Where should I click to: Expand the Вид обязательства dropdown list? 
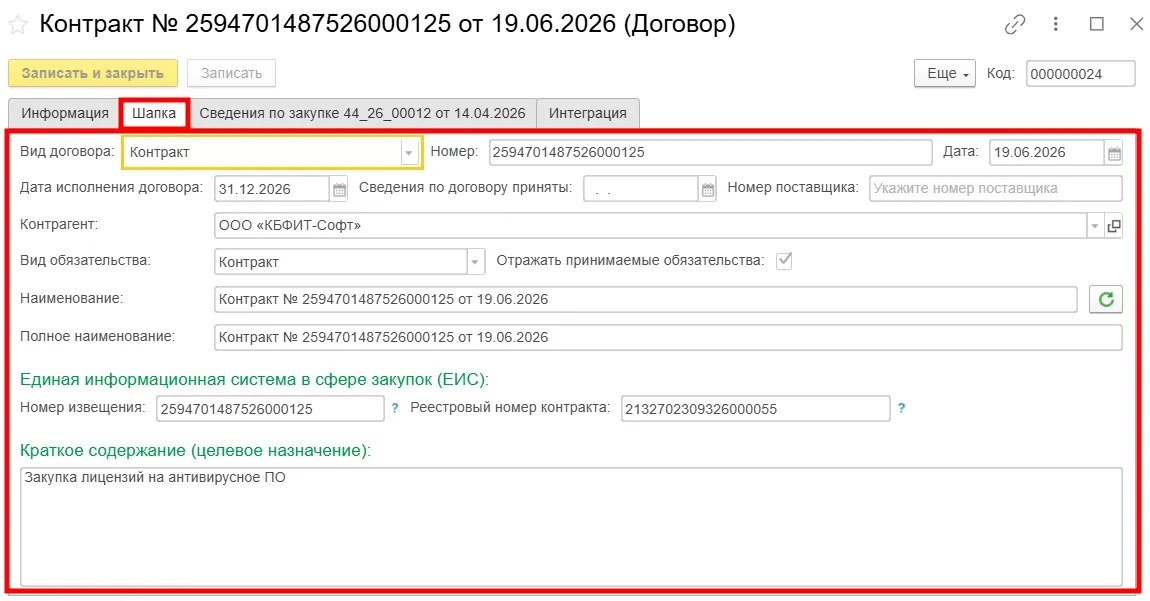pyautogui.click(x=475, y=262)
